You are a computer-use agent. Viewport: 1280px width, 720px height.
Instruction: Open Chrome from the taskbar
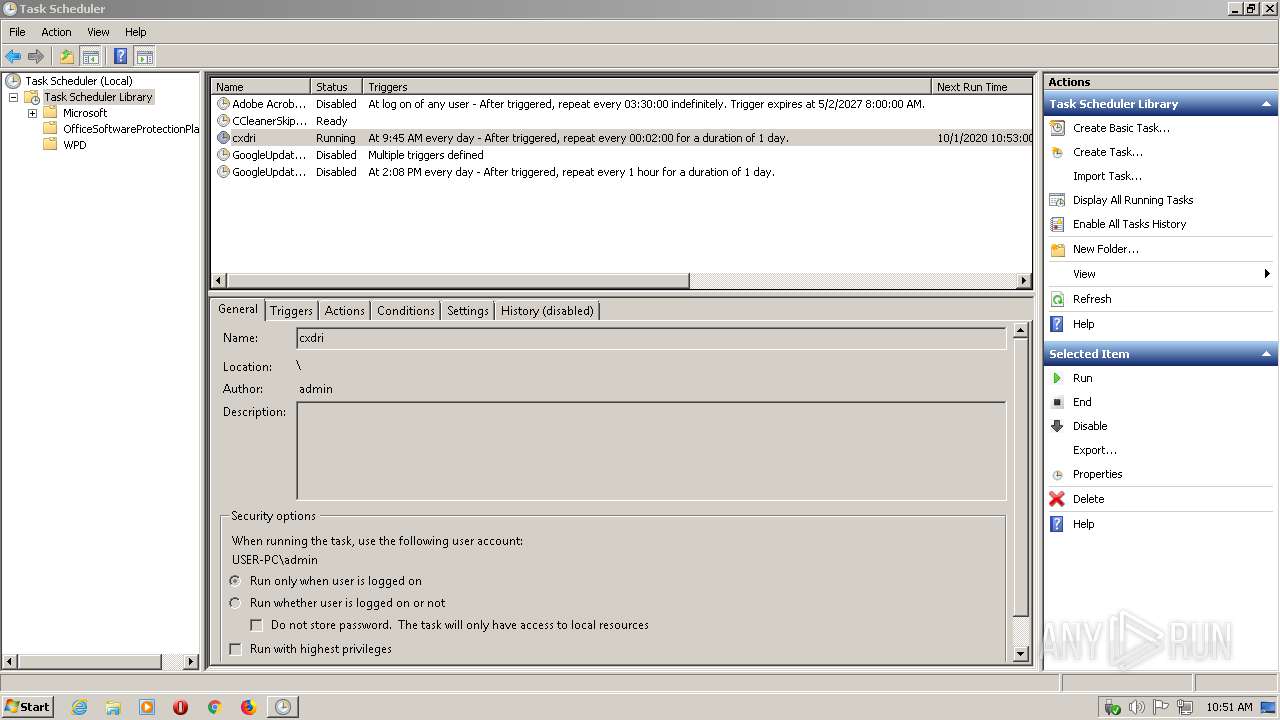214,707
